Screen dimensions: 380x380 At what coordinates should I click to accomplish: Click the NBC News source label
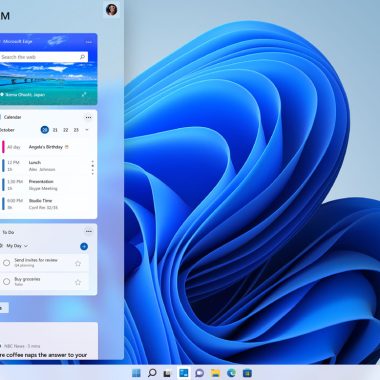pyautogui.click(x=15, y=346)
